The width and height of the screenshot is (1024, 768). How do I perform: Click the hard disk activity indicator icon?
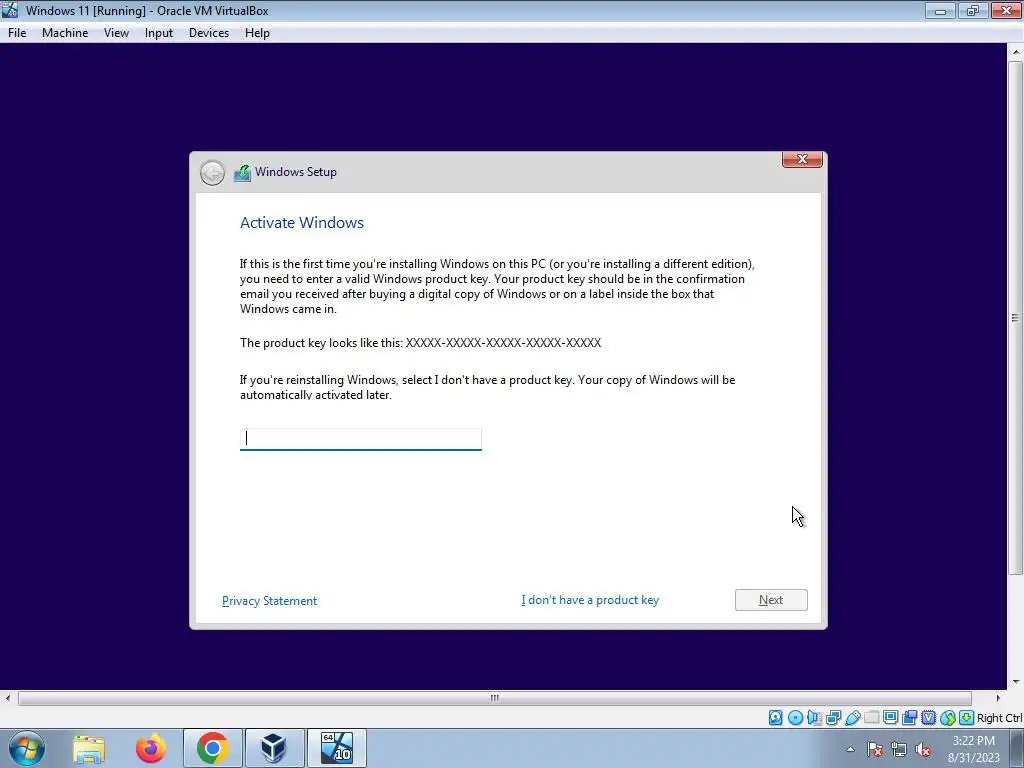[x=775, y=718]
